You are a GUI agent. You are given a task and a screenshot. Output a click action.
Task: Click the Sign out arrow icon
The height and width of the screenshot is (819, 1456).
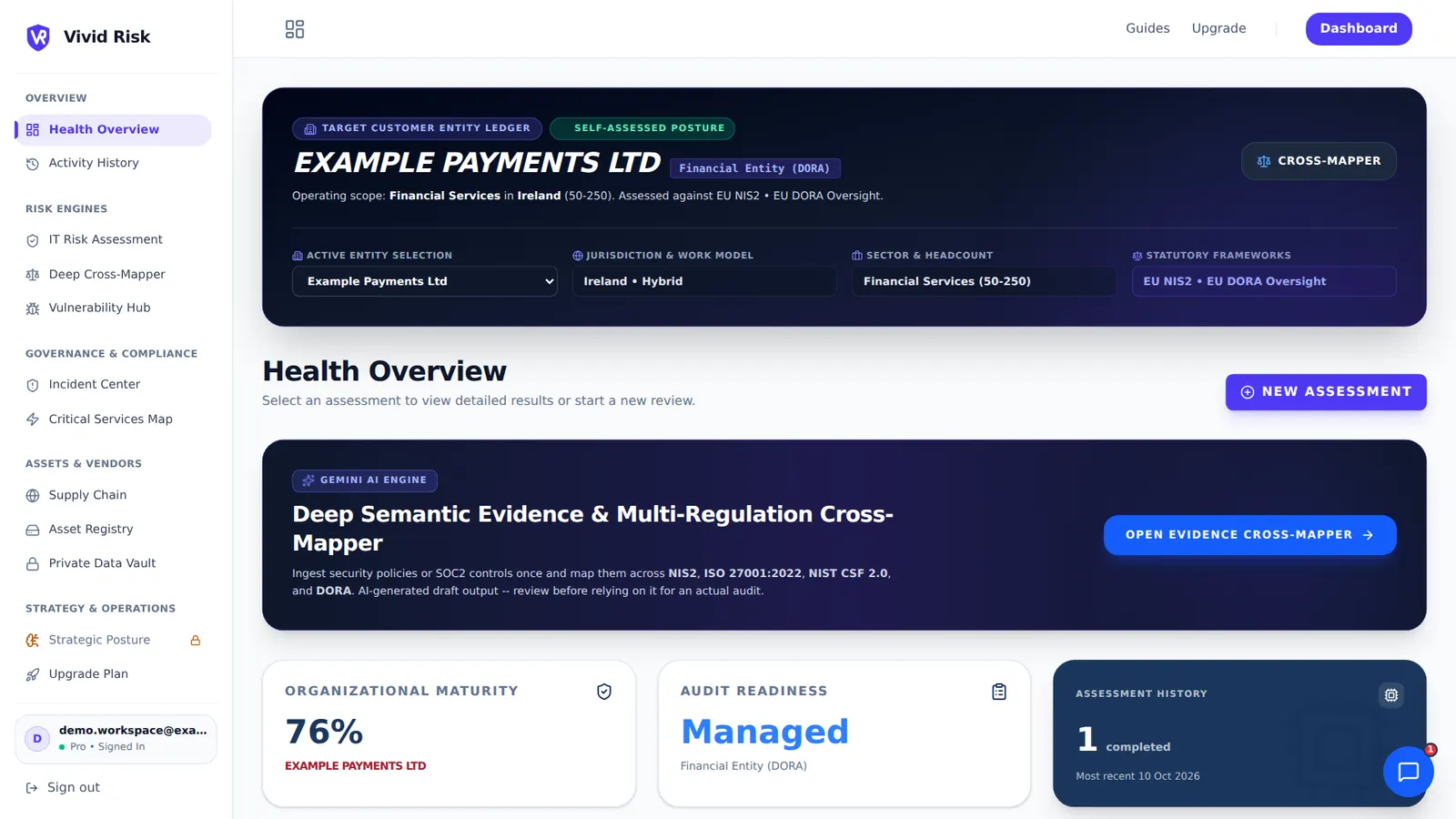click(32, 788)
